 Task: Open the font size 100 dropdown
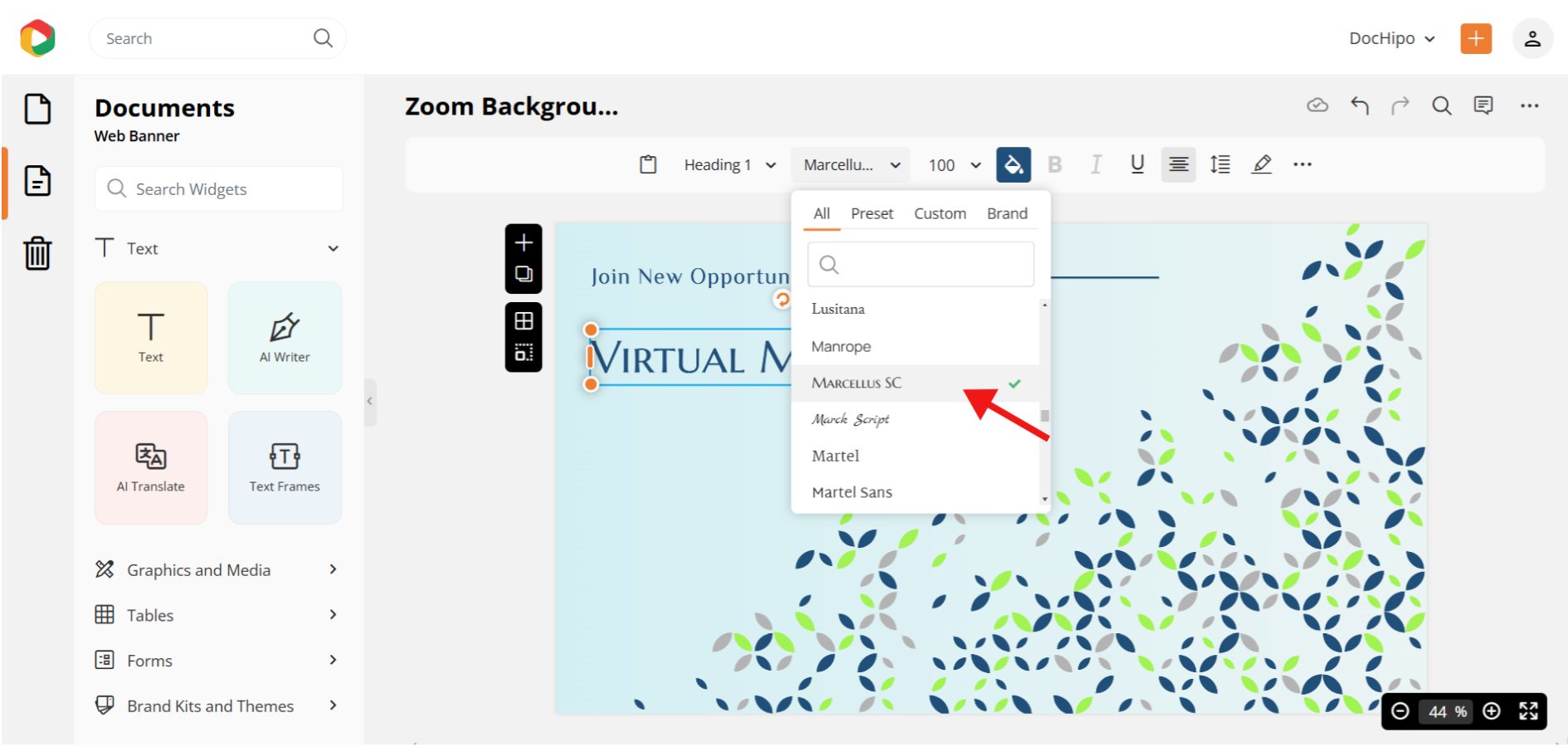coord(954,165)
